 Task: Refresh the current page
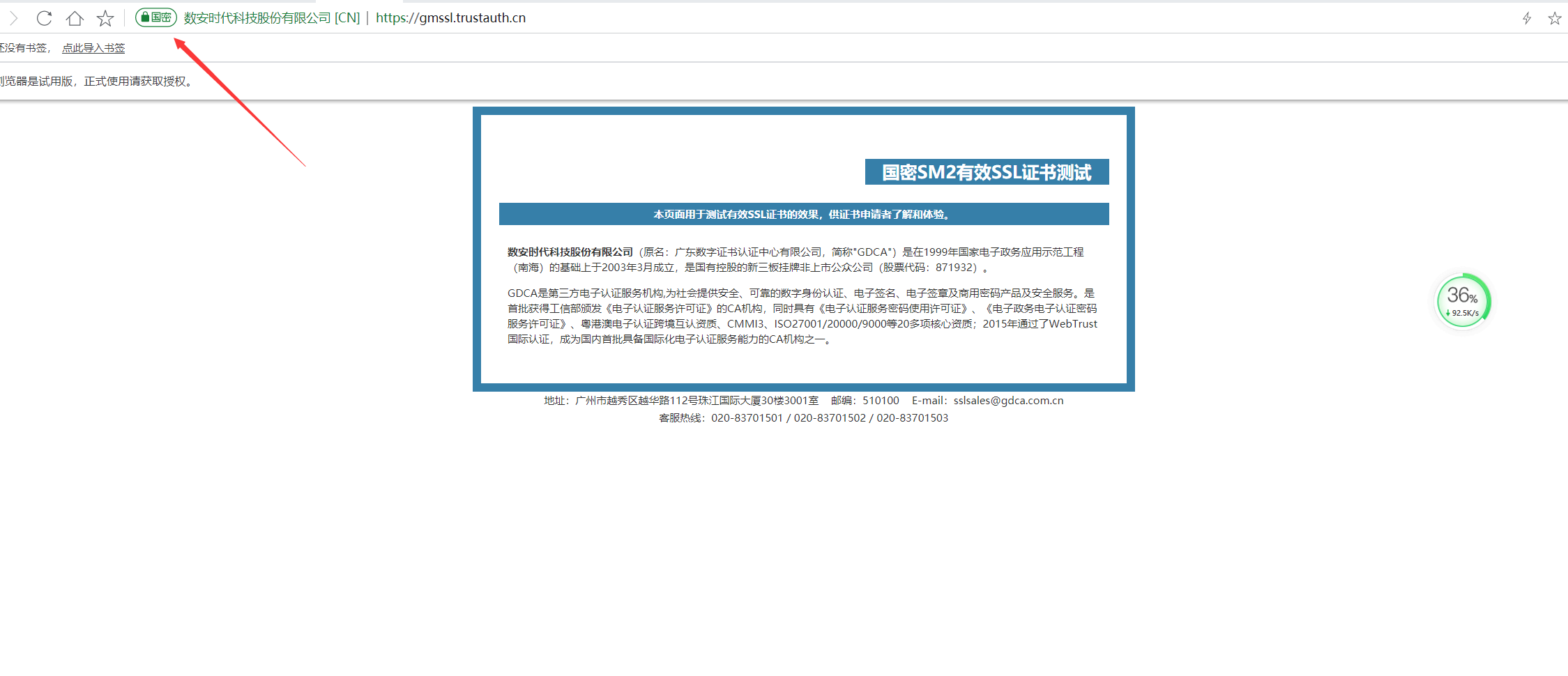click(44, 18)
